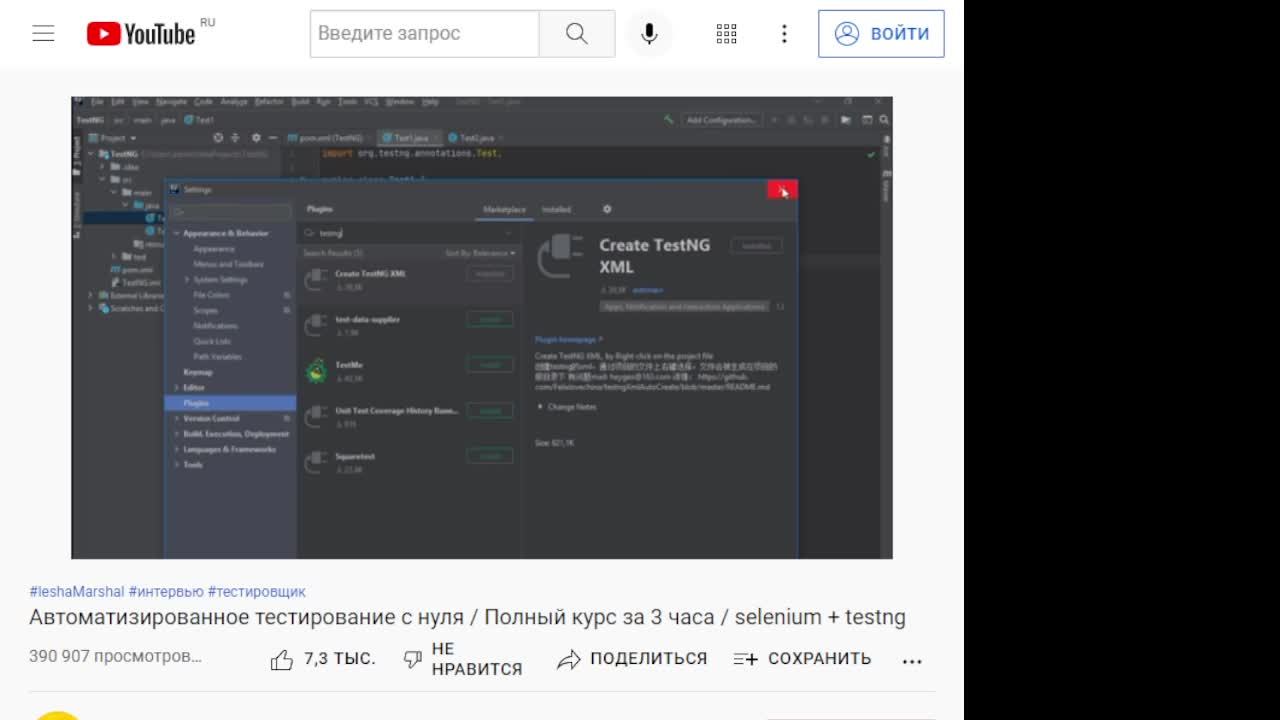
Task: Click the ВОЙТИ sign-in button
Action: 881,33
